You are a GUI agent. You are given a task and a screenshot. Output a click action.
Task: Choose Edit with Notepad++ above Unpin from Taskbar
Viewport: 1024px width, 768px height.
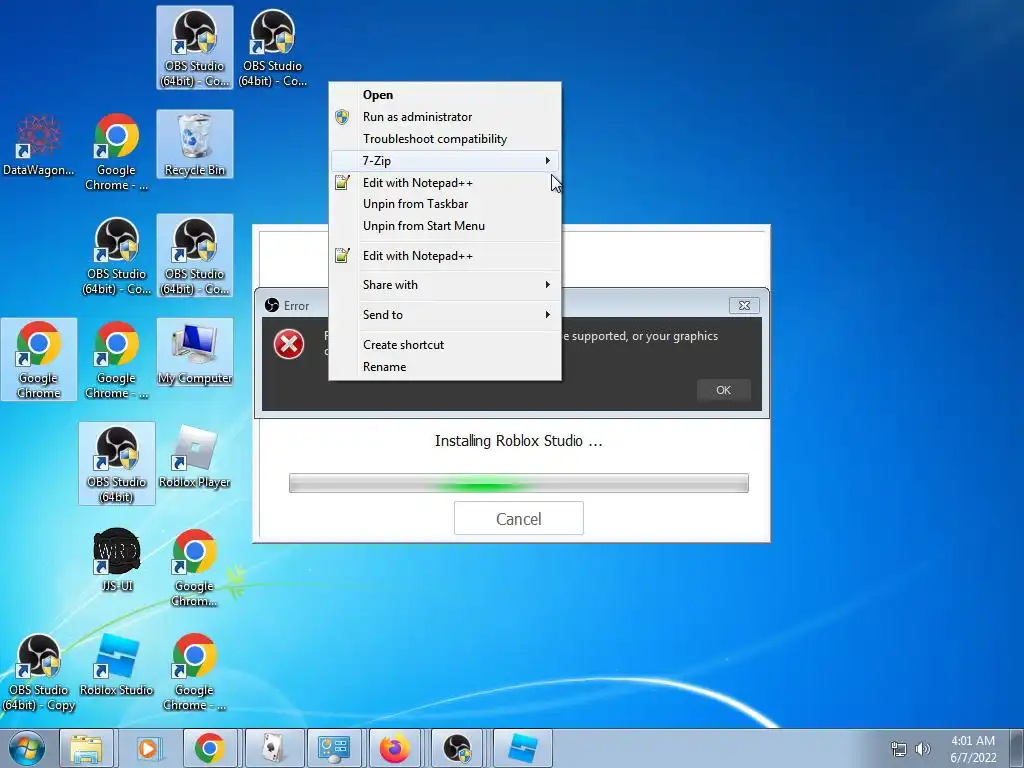445,183
